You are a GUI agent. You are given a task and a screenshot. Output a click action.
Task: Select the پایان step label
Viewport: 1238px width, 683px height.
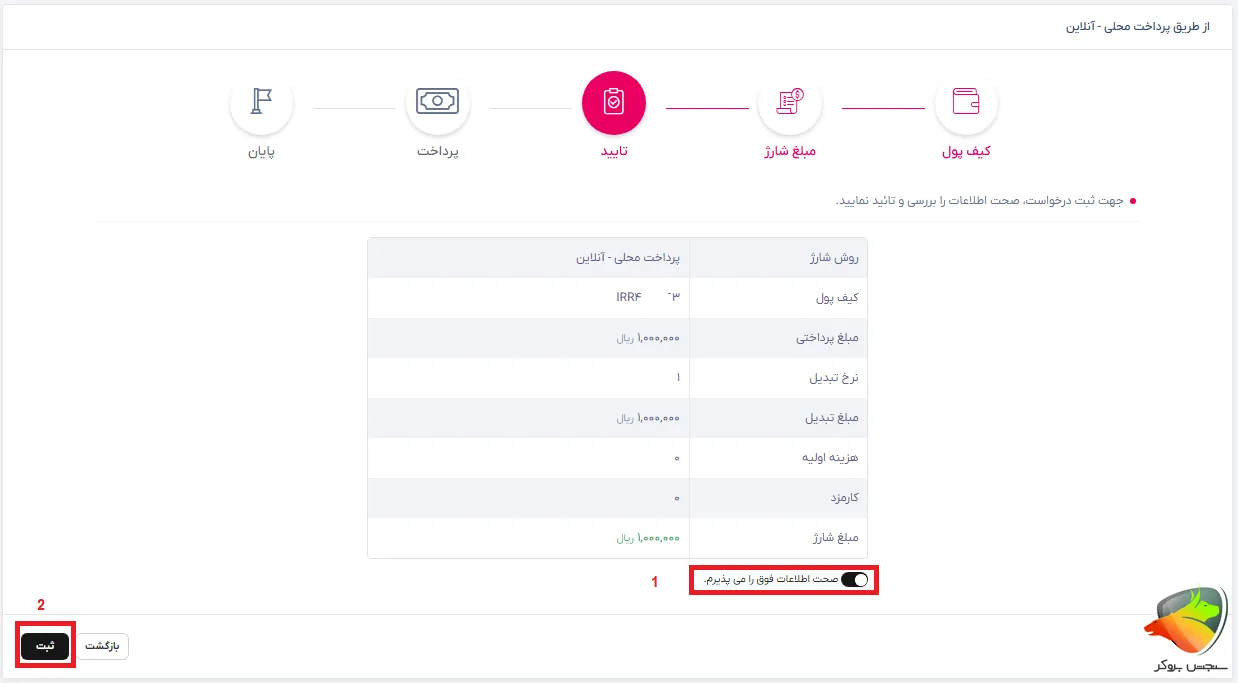coord(261,153)
